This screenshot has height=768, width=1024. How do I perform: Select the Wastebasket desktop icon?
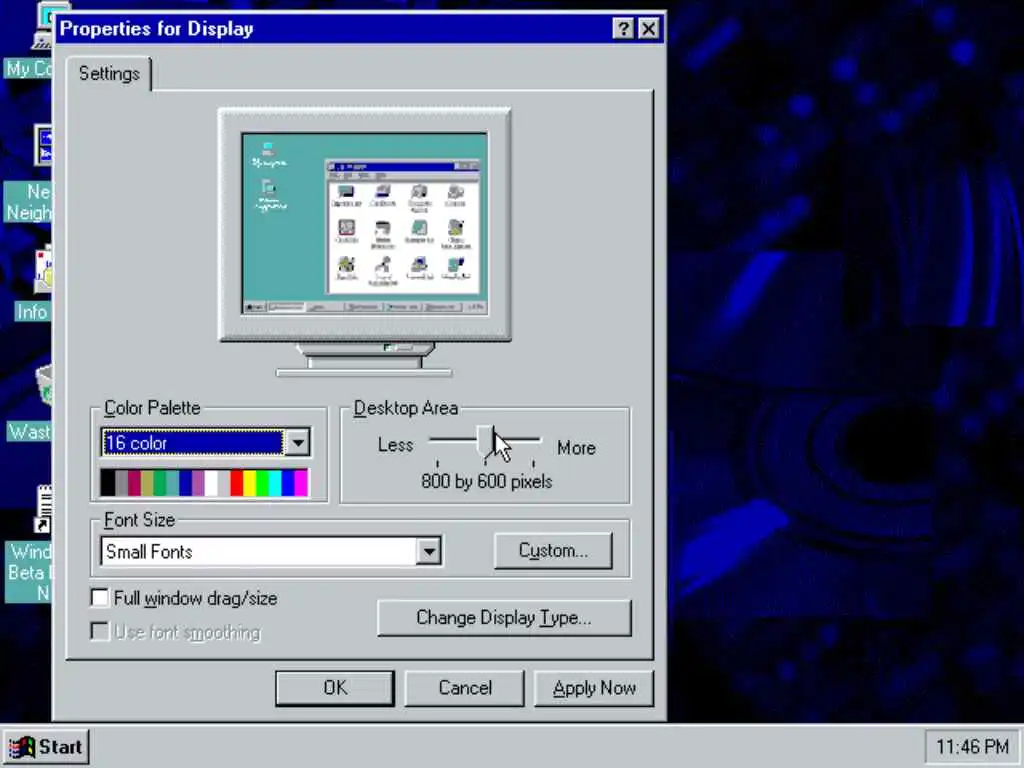click(29, 403)
